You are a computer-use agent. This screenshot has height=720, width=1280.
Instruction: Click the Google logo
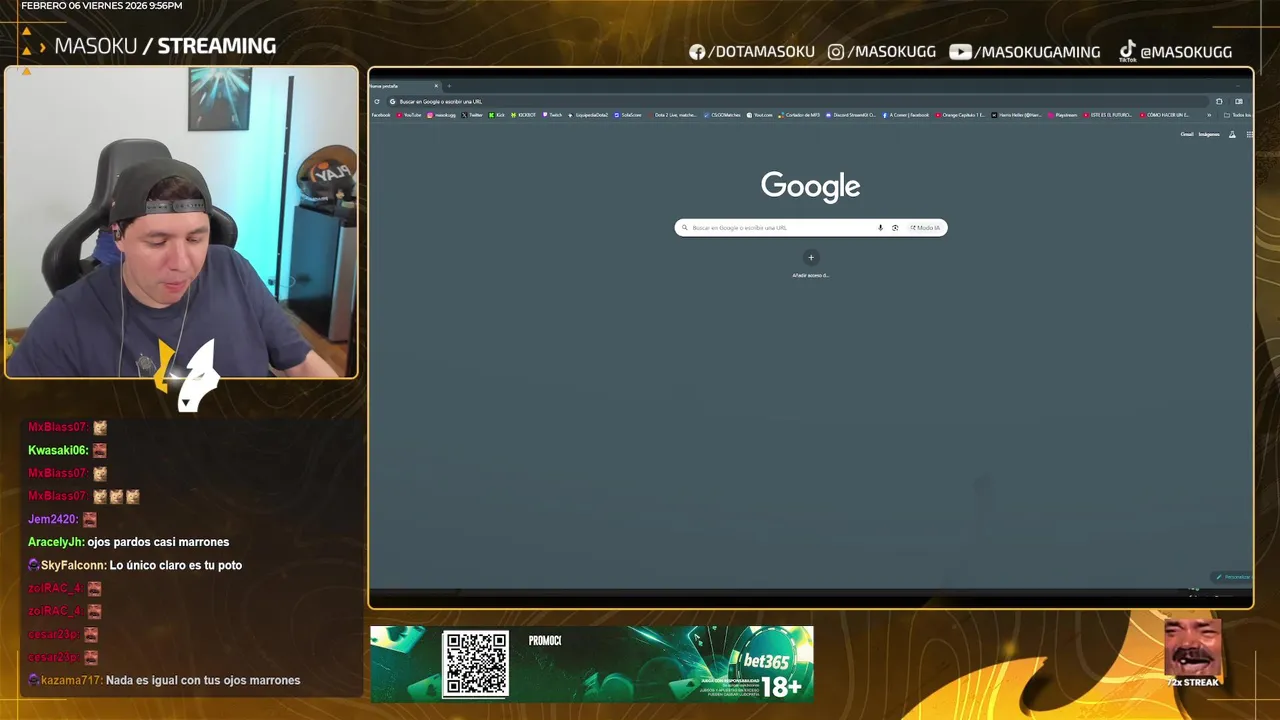811,186
